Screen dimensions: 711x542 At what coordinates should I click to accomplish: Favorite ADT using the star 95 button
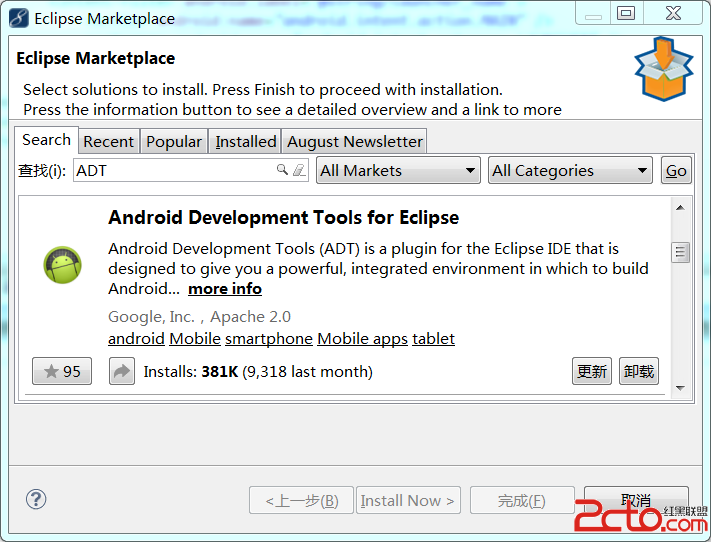[62, 371]
